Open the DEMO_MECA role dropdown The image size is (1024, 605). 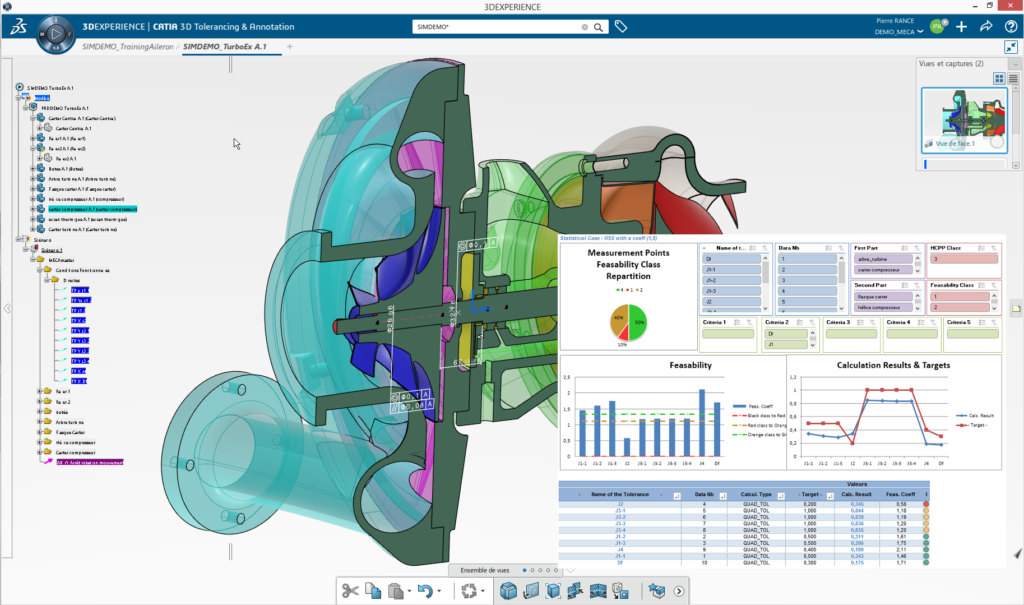(899, 31)
